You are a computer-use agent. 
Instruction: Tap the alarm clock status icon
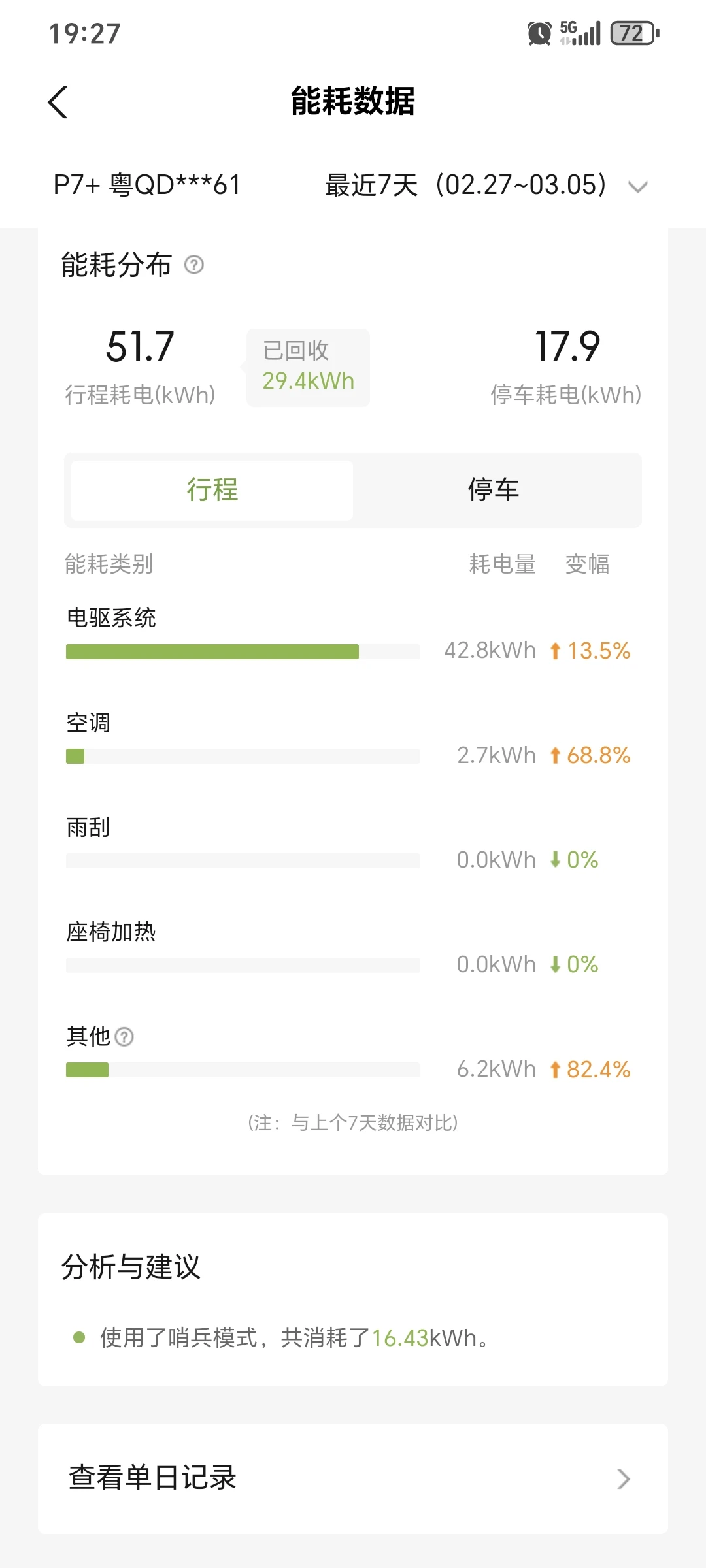pyautogui.click(x=539, y=33)
